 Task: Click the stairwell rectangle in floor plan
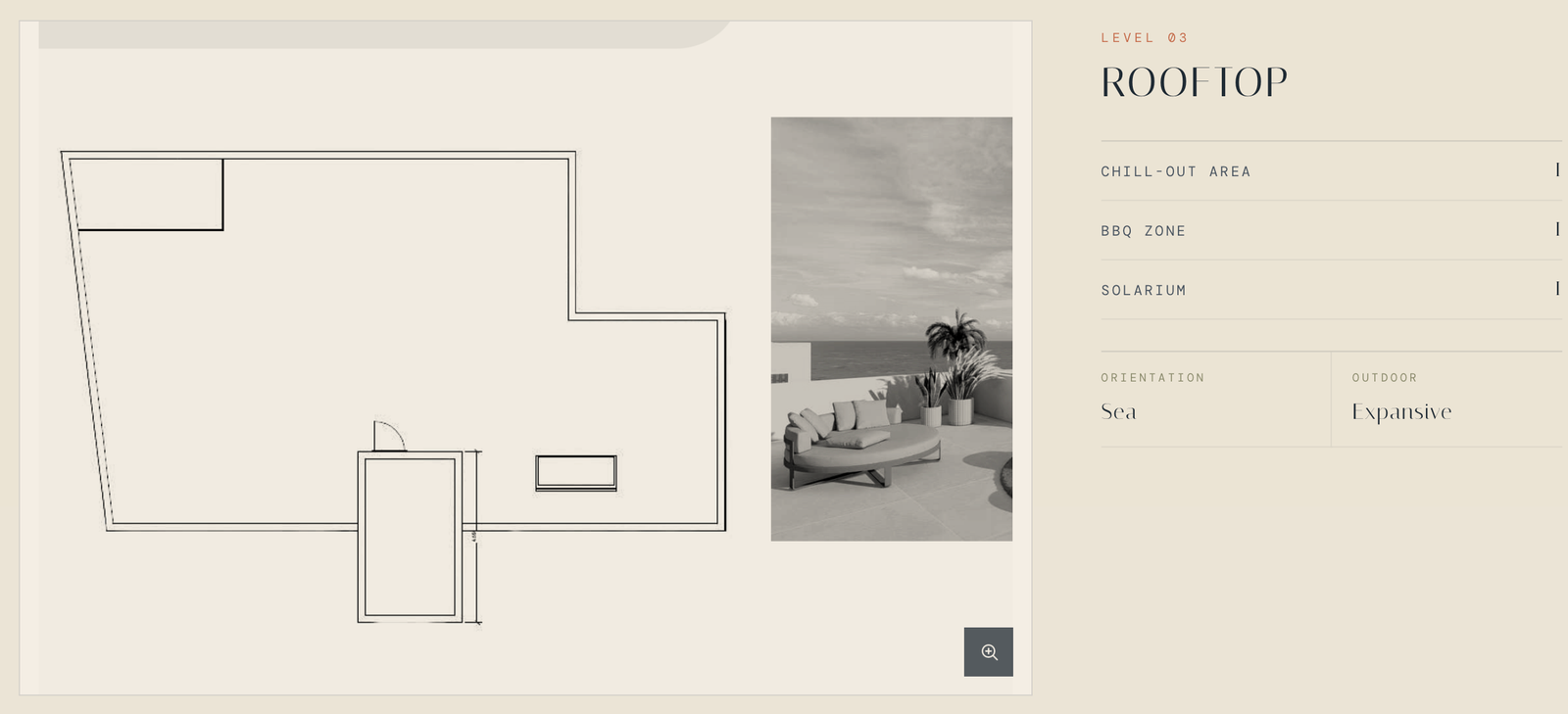click(x=410, y=537)
